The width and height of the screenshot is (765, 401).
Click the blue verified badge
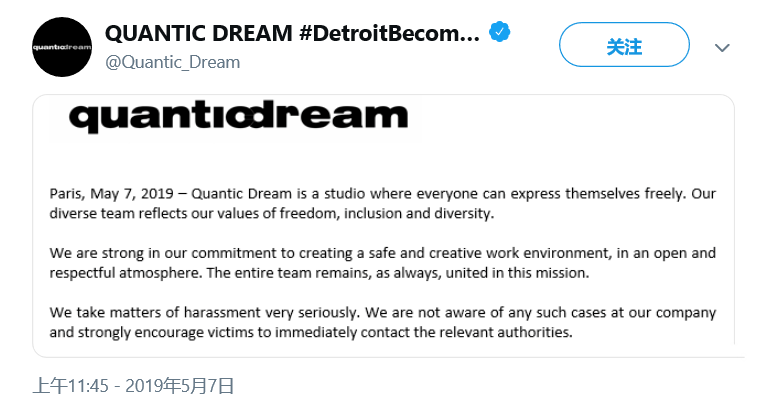499,33
